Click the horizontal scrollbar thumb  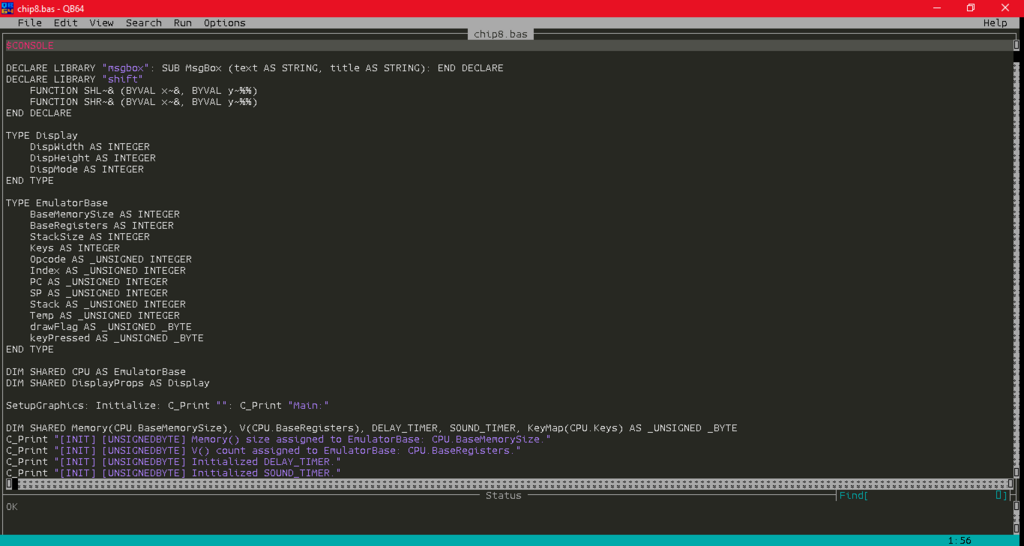(x=15, y=484)
